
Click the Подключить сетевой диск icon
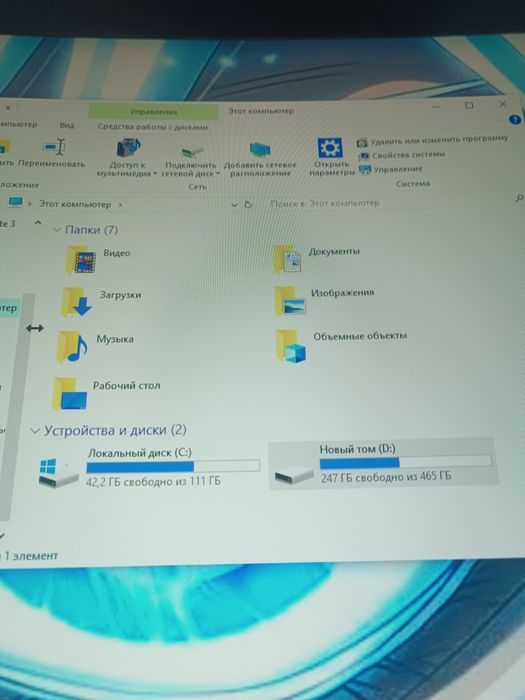(192, 151)
